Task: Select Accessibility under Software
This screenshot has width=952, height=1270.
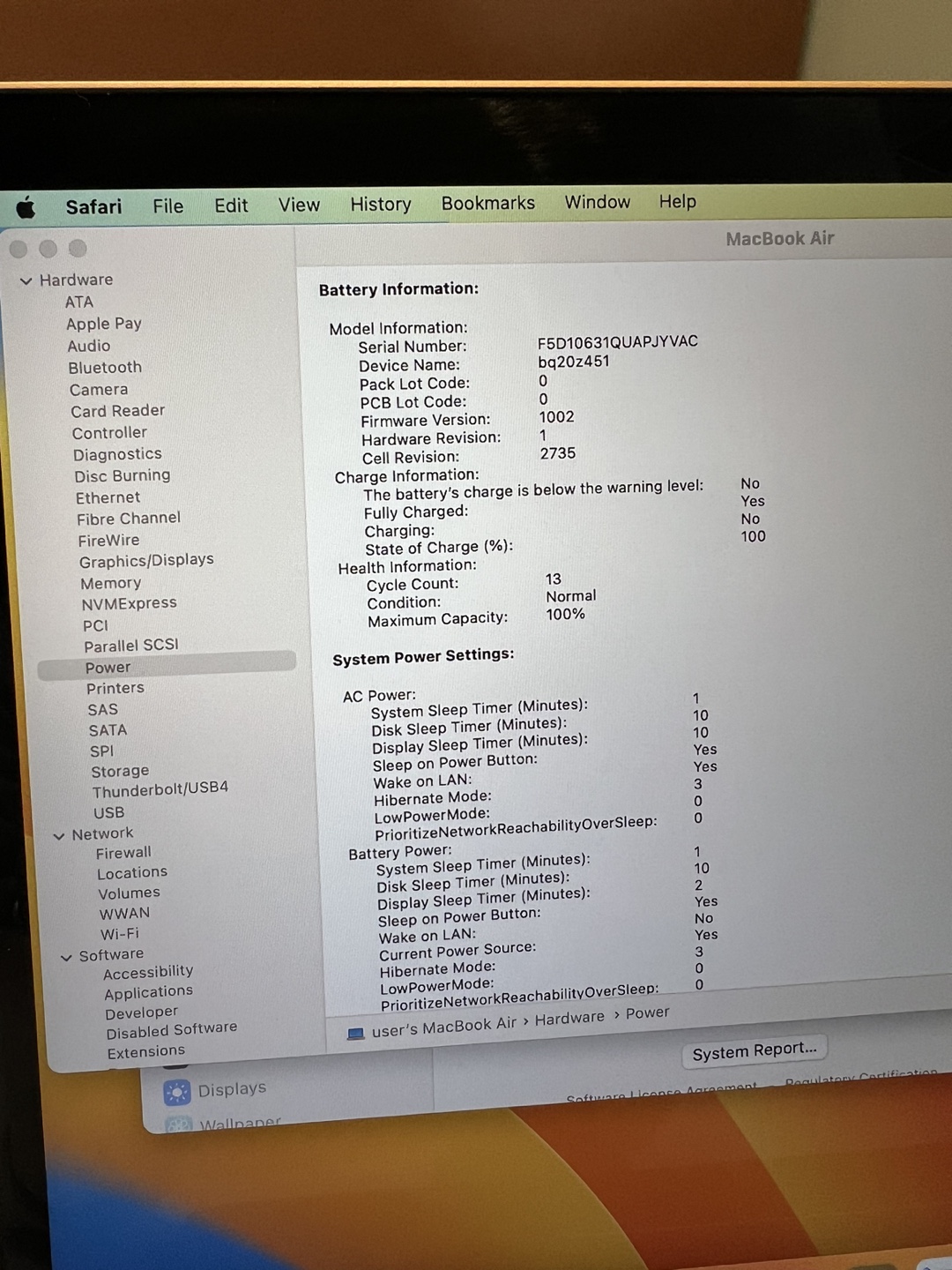Action: tap(148, 972)
